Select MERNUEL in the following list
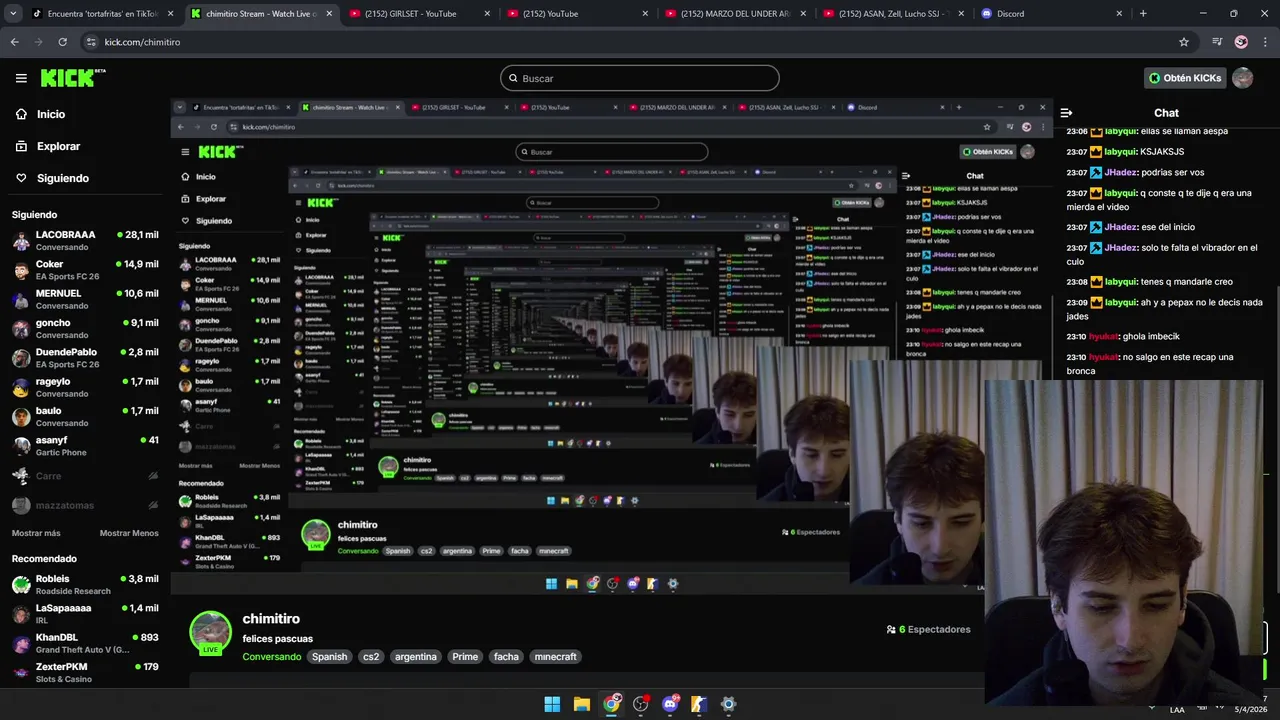Image resolution: width=1280 pixels, height=720 pixels. (85, 299)
